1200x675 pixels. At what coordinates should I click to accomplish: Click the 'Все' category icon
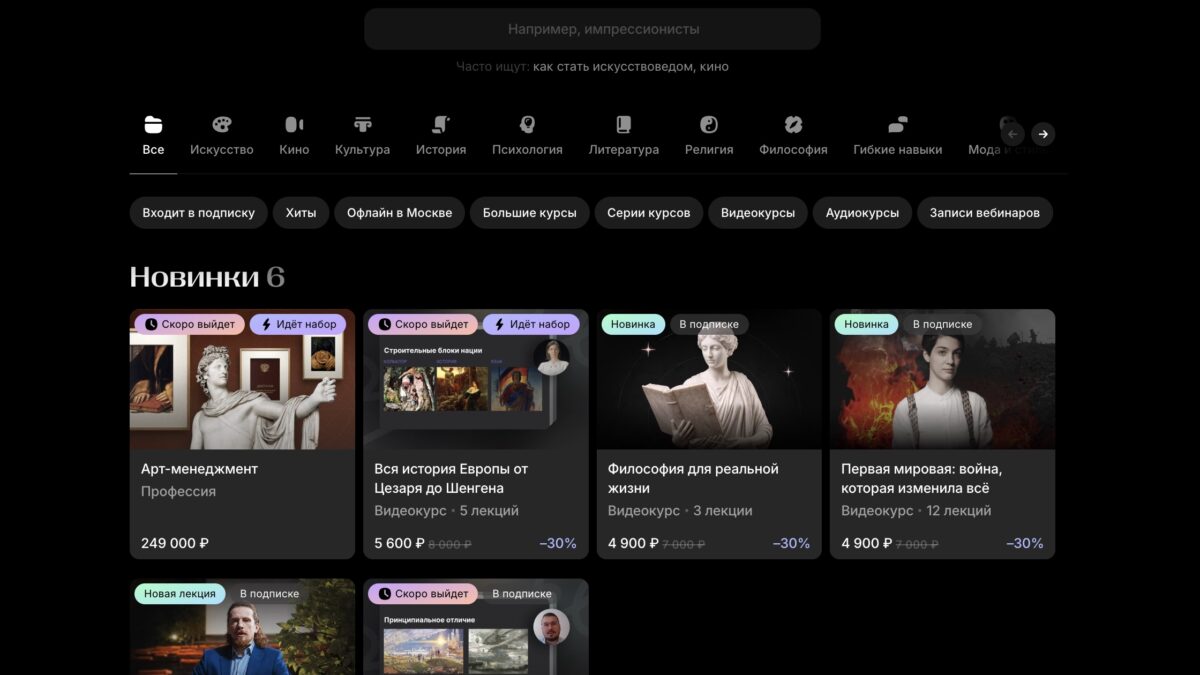[153, 124]
